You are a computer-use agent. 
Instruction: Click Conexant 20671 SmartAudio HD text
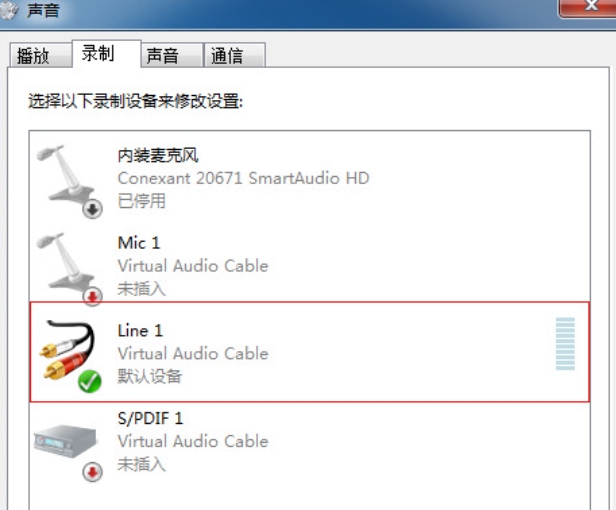[244, 178]
